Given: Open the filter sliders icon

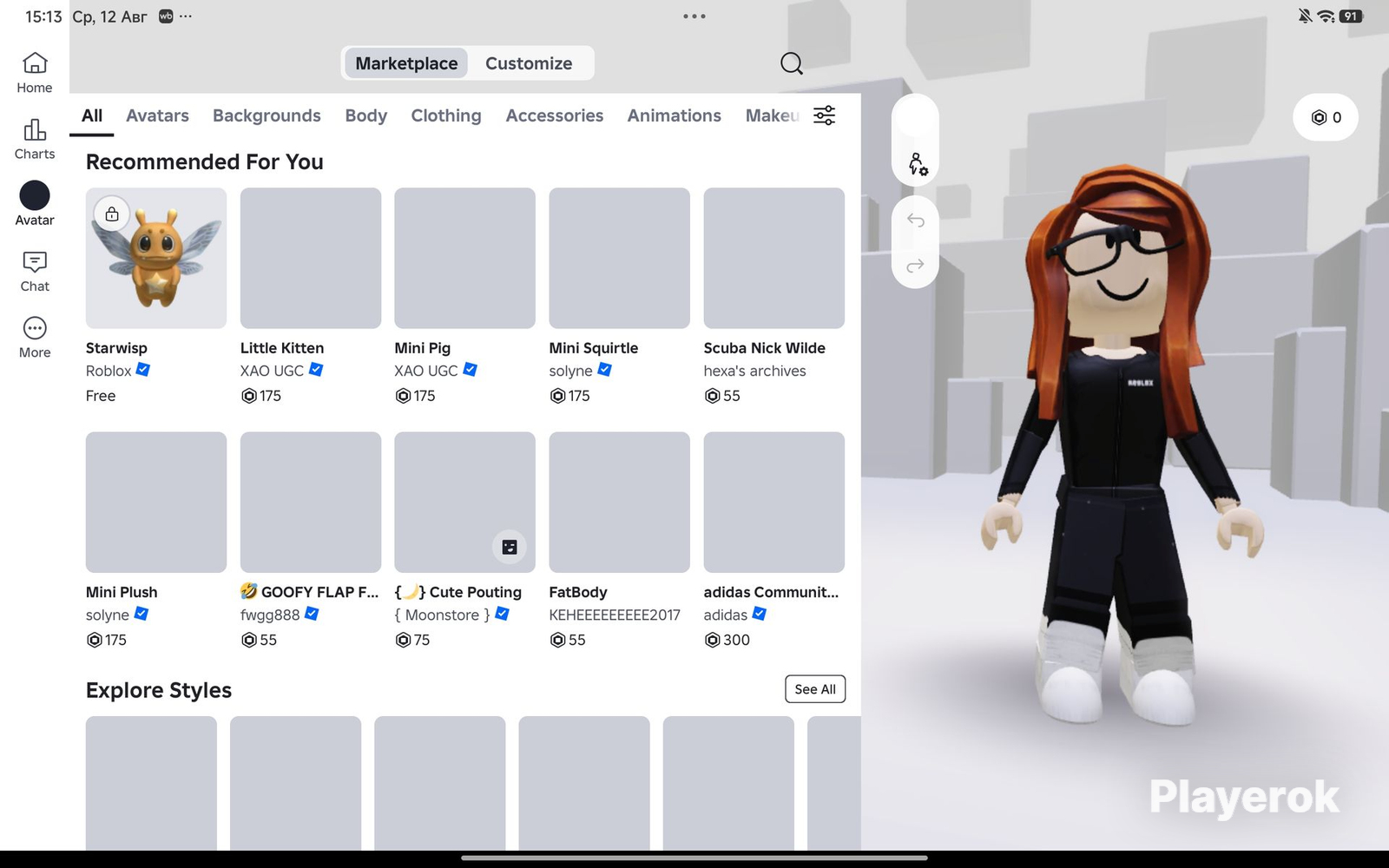Looking at the screenshot, I should [x=824, y=115].
